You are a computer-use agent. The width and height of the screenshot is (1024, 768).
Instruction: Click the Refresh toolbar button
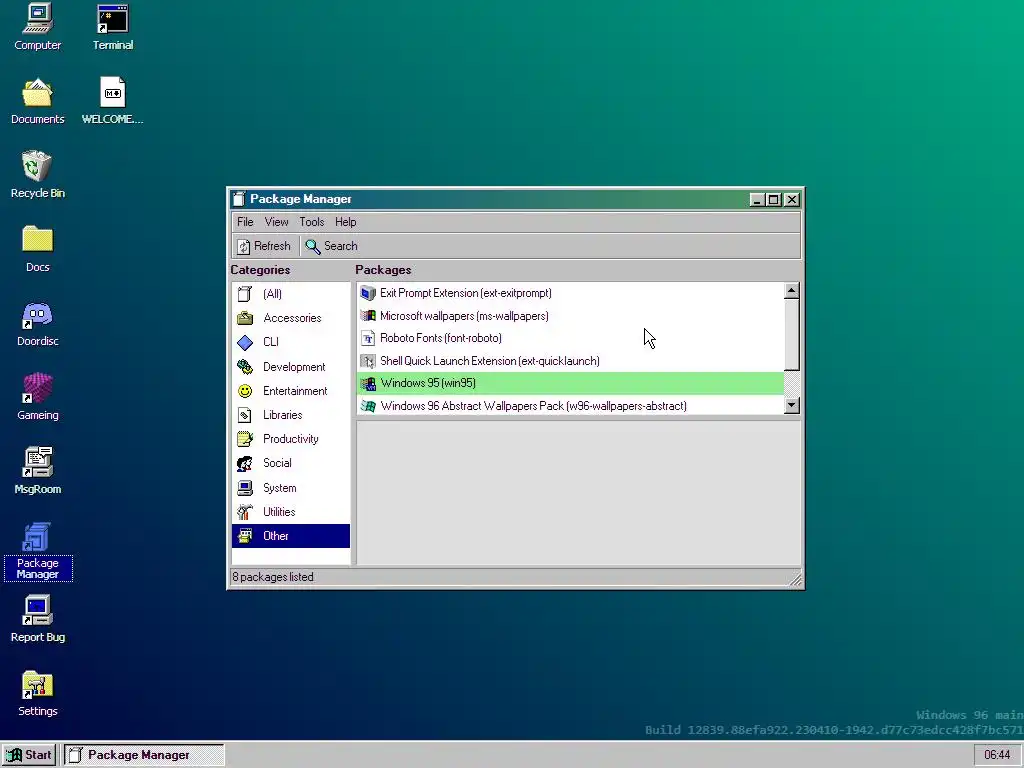click(264, 246)
